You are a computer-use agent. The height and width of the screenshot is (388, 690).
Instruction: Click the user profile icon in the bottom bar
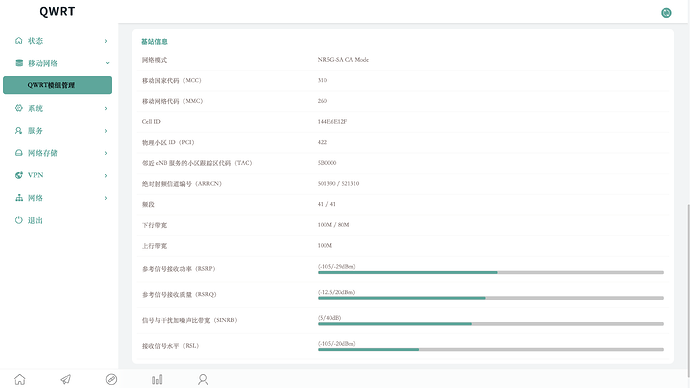pyautogui.click(x=203, y=379)
